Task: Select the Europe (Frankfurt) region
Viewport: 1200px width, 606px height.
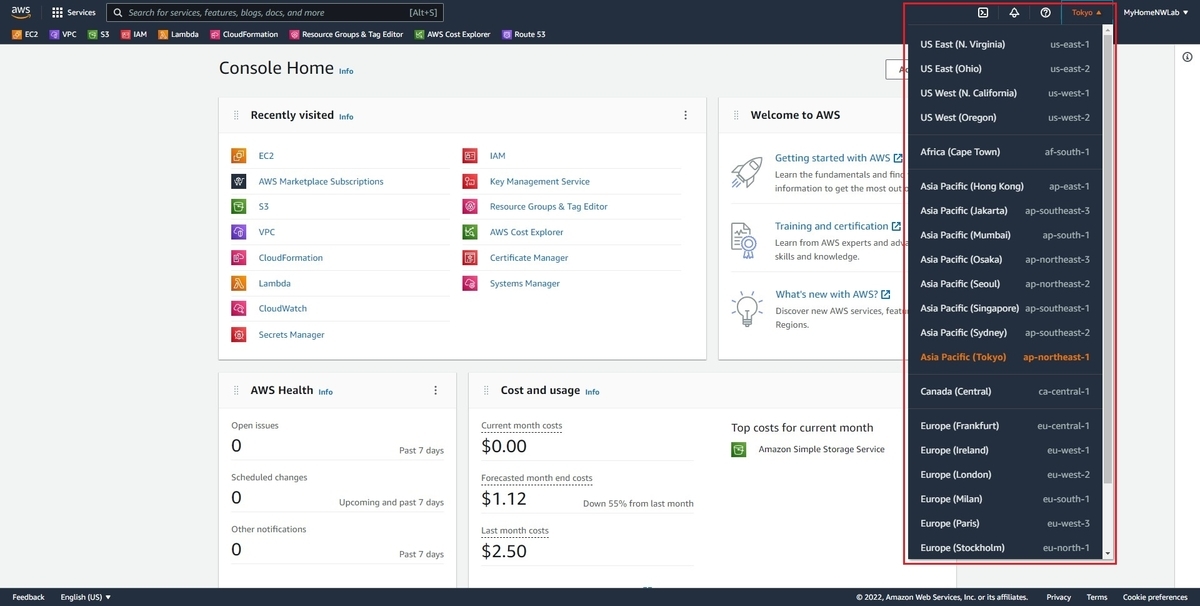Action: point(1005,425)
